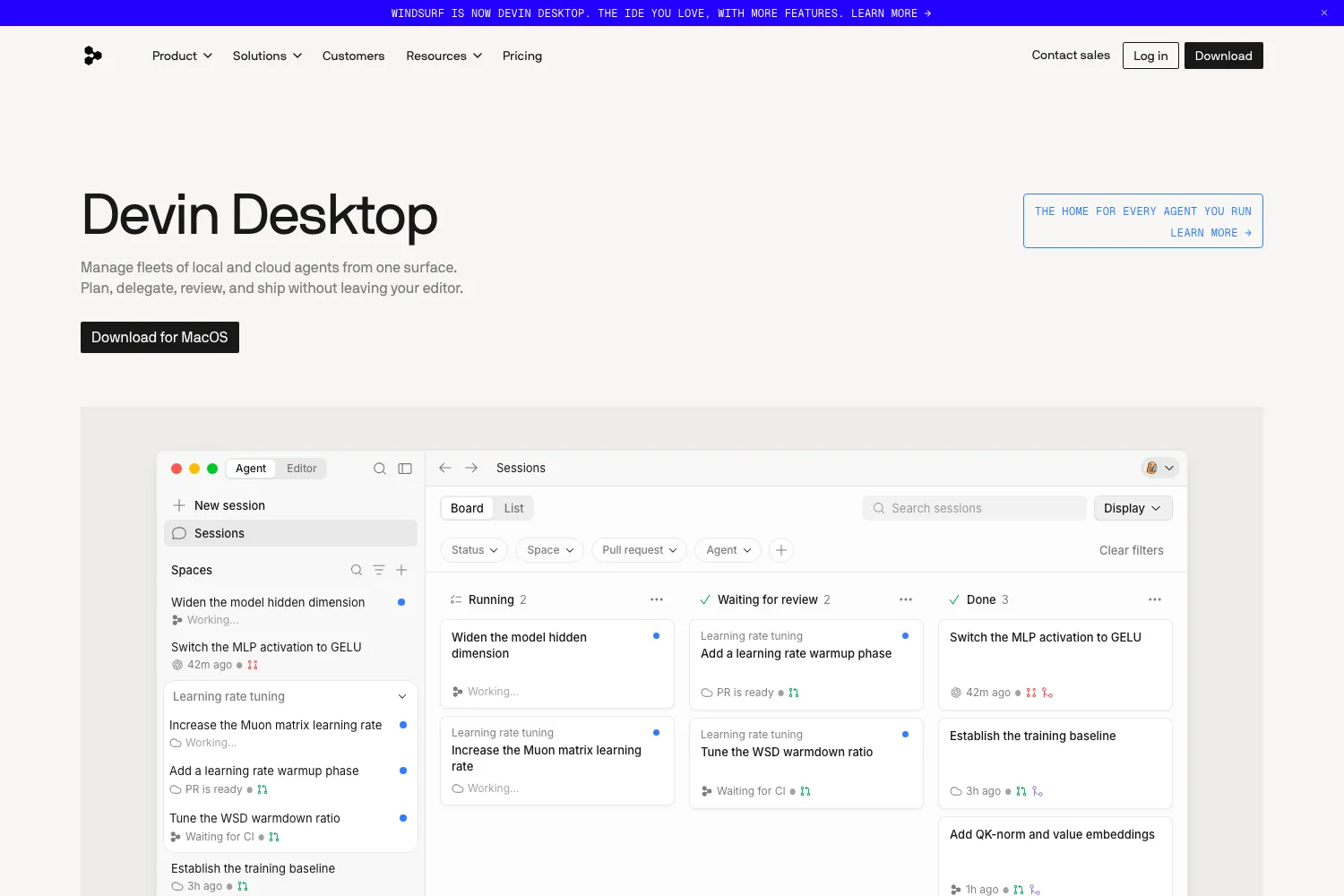Toggle the sidebar panel layout icon
Image resolution: width=1344 pixels, height=896 pixels.
(x=405, y=469)
